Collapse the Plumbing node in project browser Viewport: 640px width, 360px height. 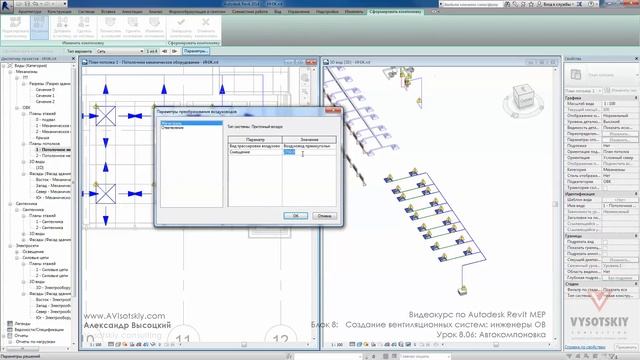click(10, 203)
